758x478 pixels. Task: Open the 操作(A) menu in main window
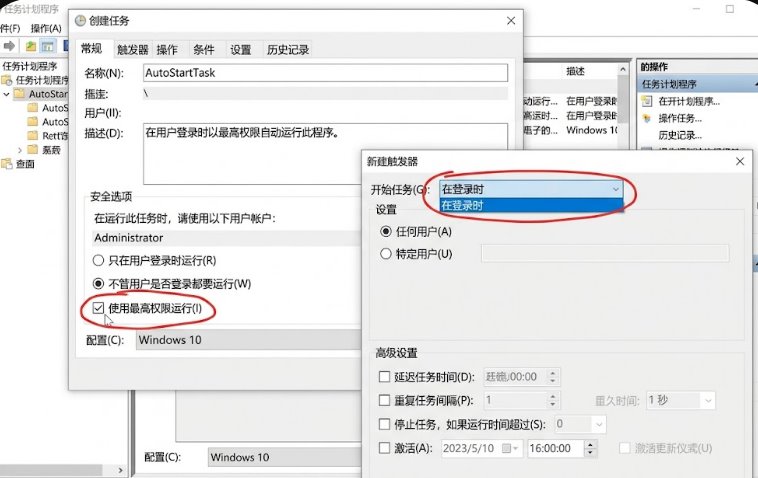46,29
